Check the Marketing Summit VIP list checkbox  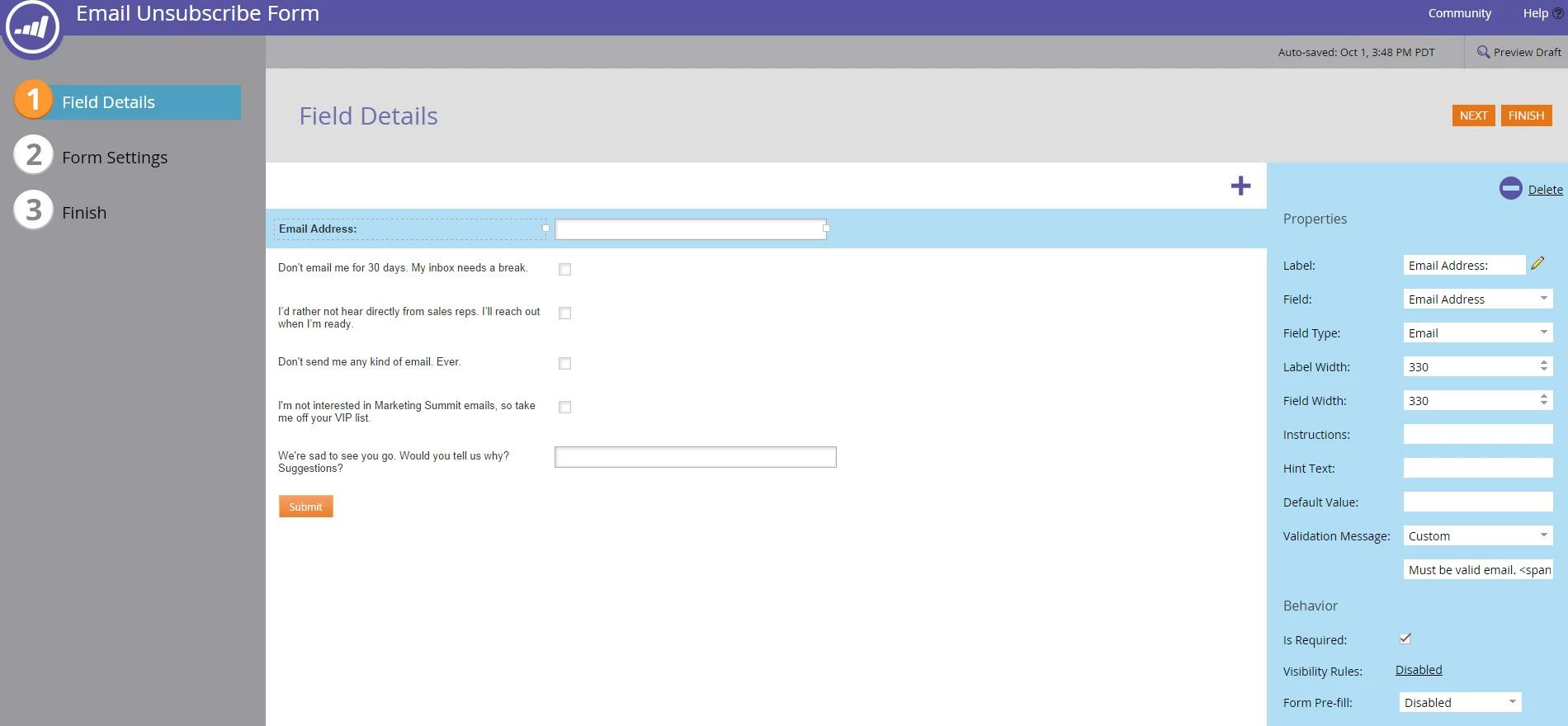point(564,407)
